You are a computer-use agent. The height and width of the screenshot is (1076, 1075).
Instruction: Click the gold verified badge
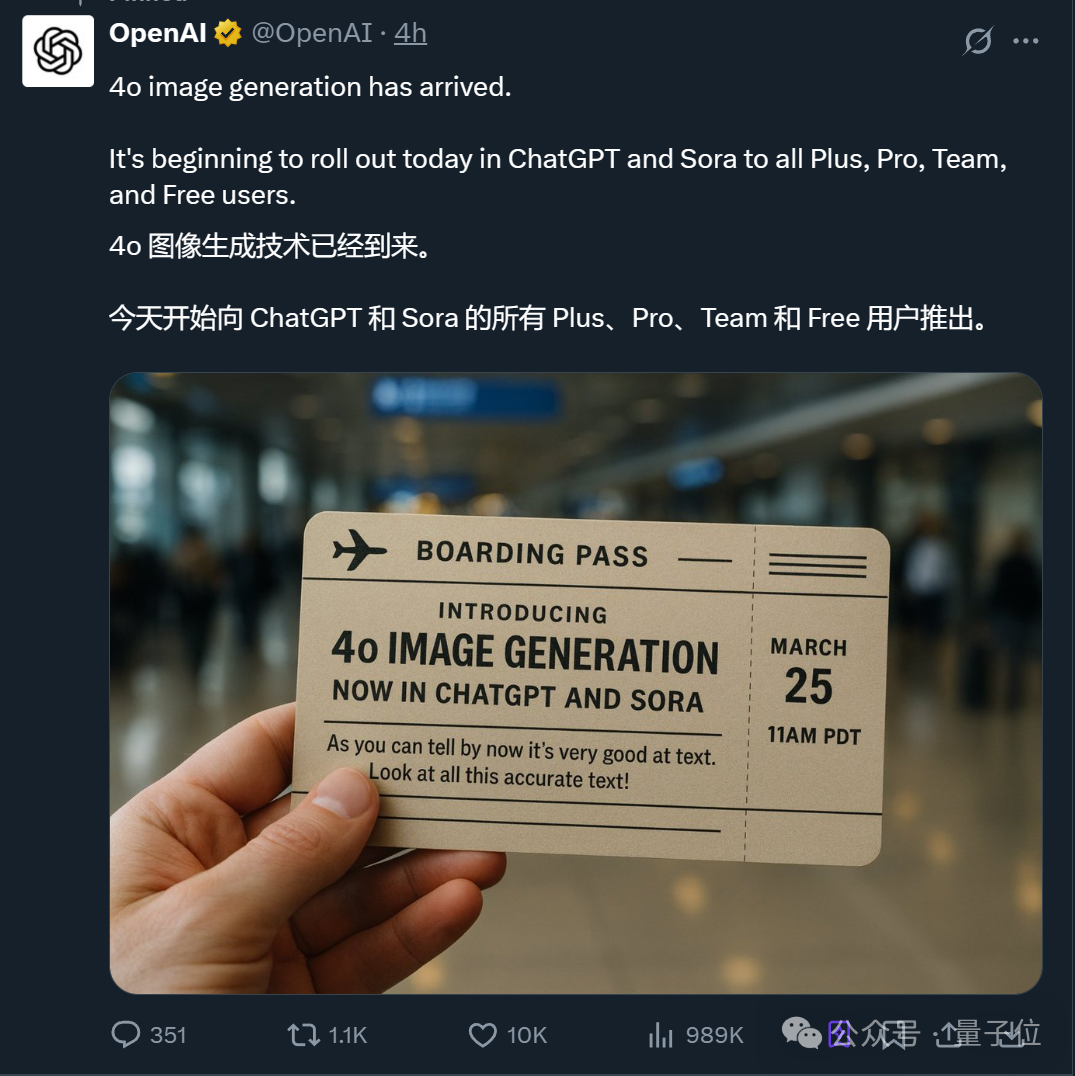coord(228,33)
